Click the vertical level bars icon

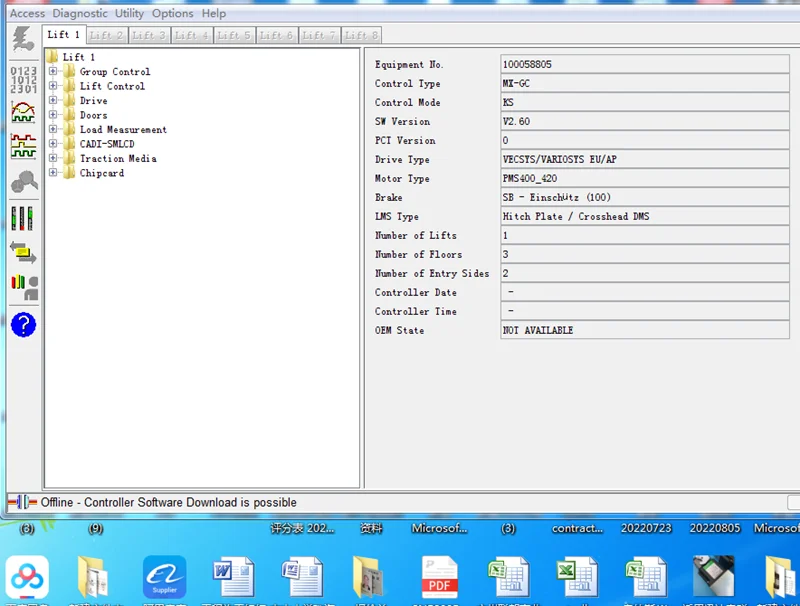(23, 218)
